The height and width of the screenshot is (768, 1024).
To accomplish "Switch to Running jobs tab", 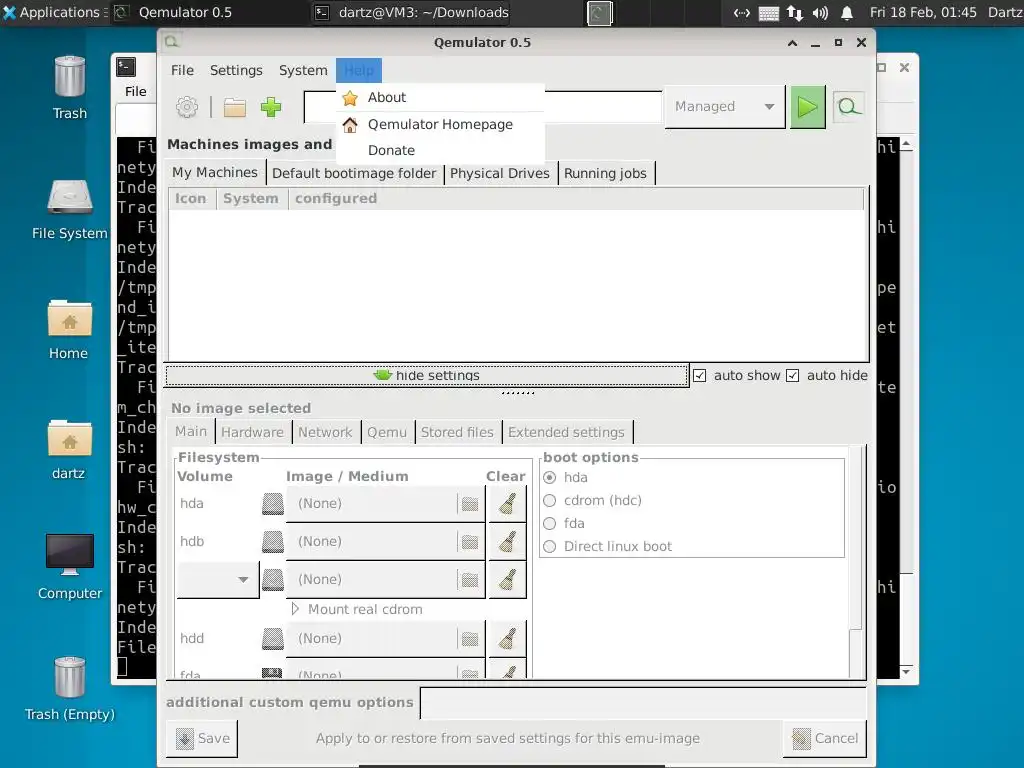I will tap(605, 173).
